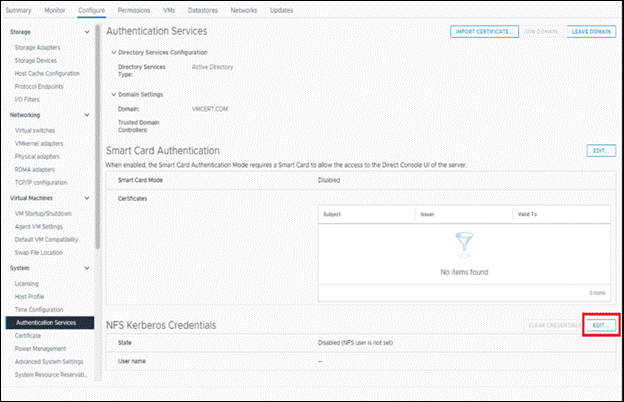Edit NFS Kerberos Credentials
Image resolution: width=624 pixels, height=402 pixels.
point(601,326)
